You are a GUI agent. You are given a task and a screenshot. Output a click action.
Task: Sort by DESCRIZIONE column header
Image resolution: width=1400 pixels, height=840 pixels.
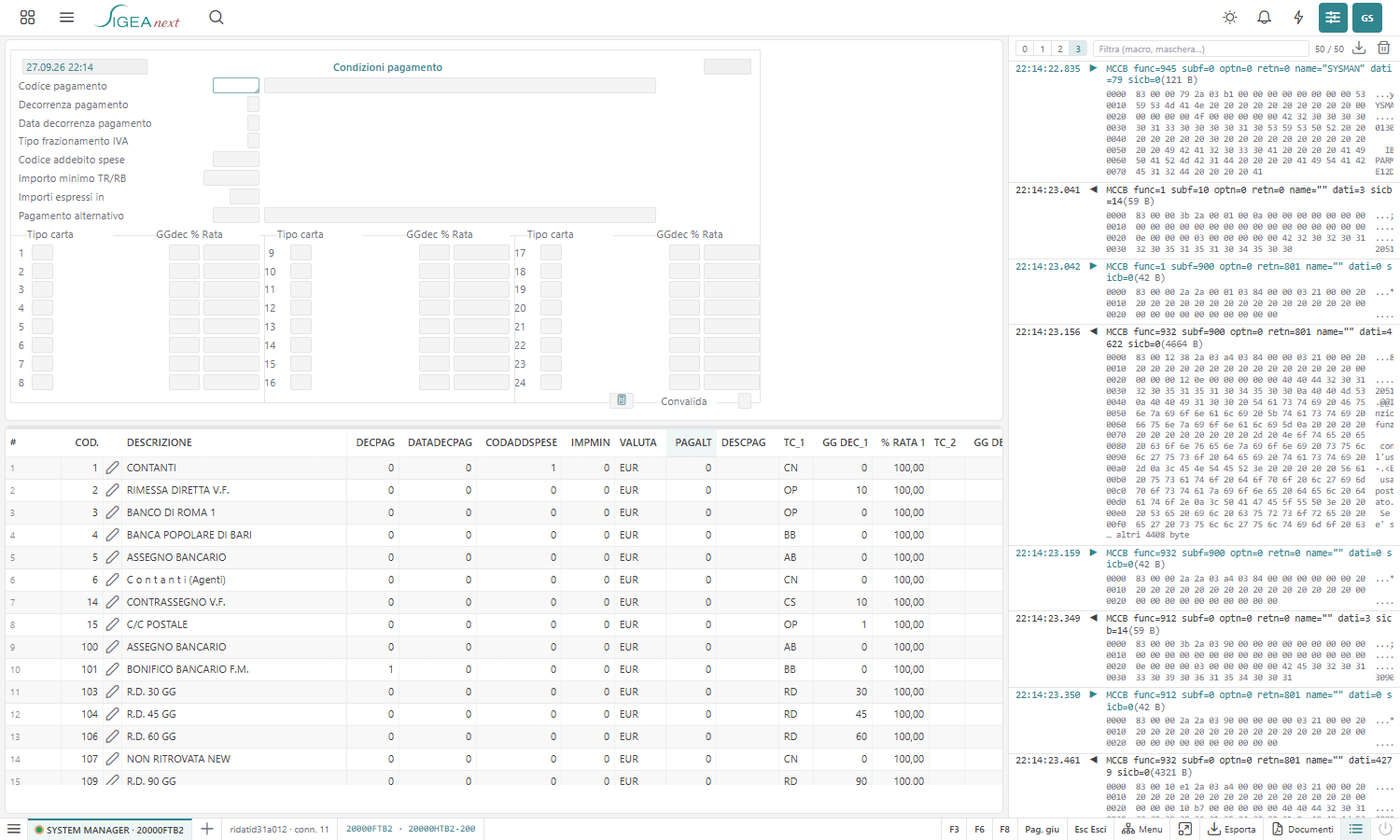click(x=160, y=442)
